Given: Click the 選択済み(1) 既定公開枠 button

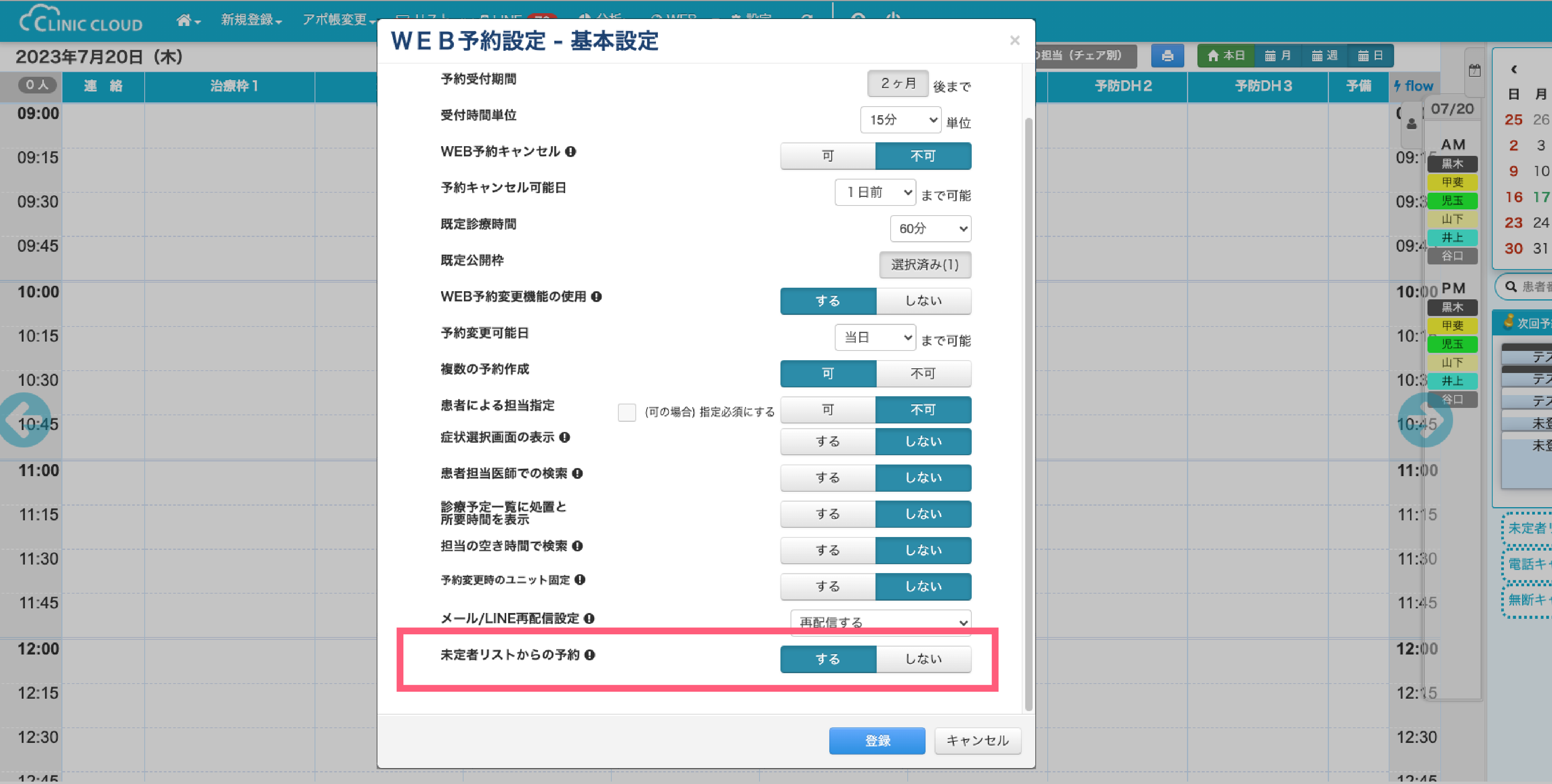Looking at the screenshot, I should tap(925, 265).
